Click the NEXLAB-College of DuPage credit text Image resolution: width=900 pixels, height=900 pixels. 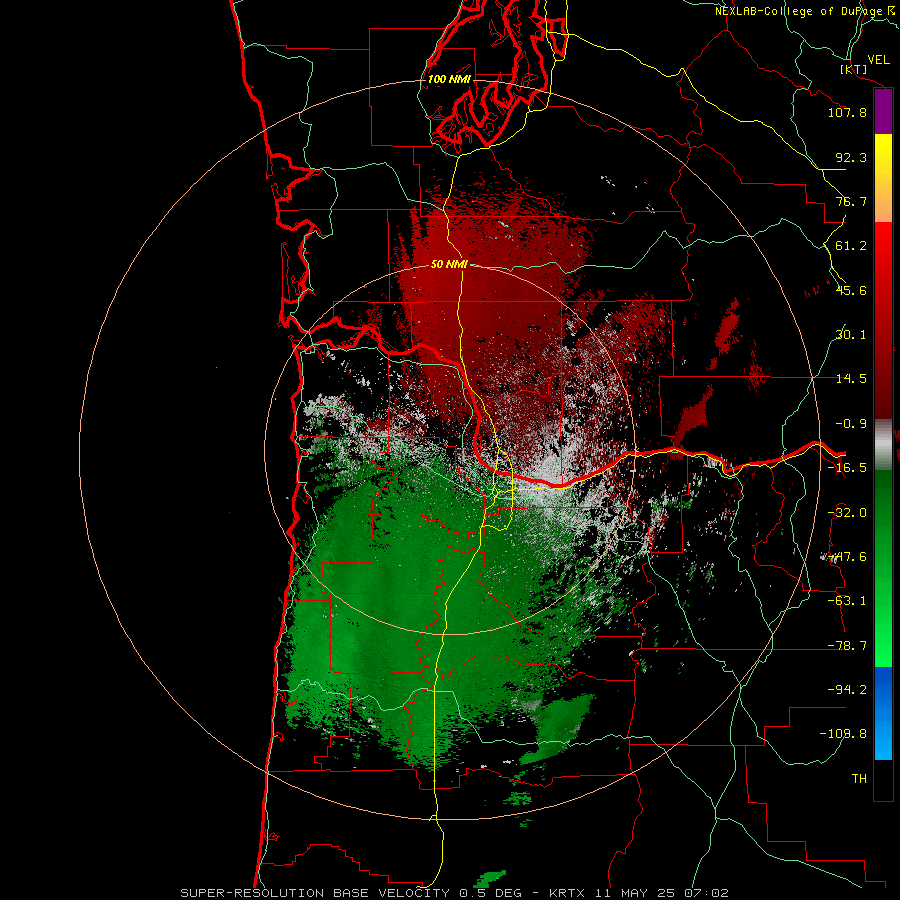tap(799, 11)
